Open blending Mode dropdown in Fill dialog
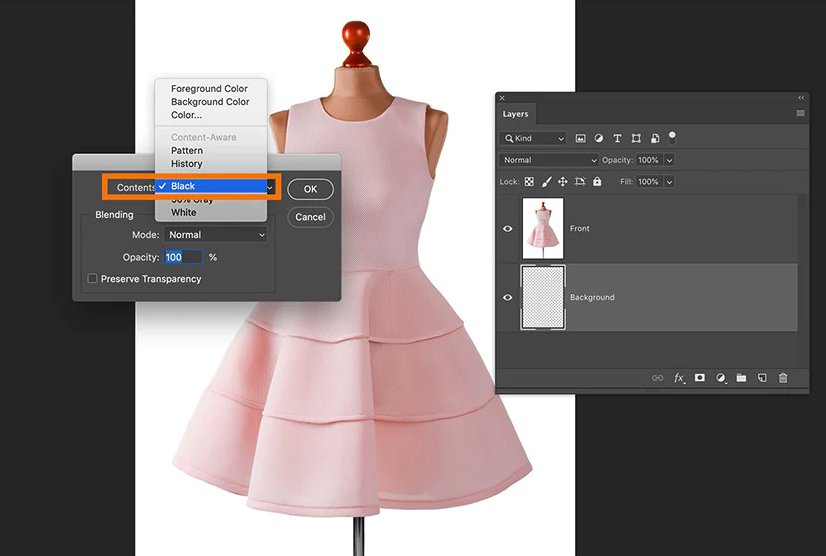This screenshot has height=556, width=826. (215, 235)
